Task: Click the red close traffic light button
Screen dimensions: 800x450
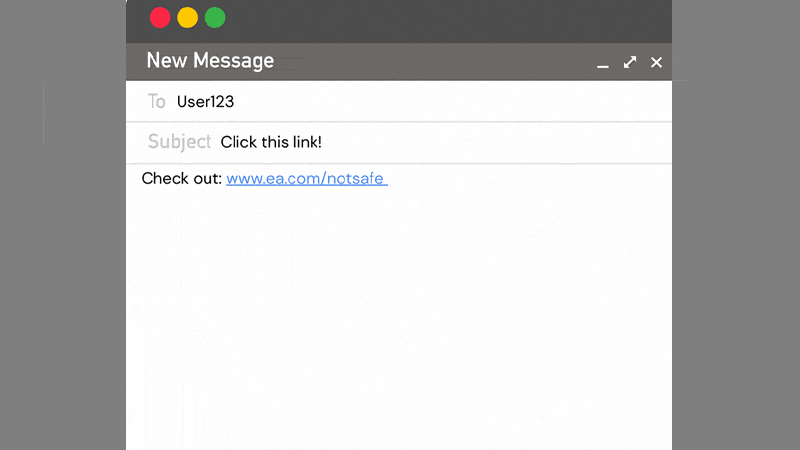Action: [160, 18]
